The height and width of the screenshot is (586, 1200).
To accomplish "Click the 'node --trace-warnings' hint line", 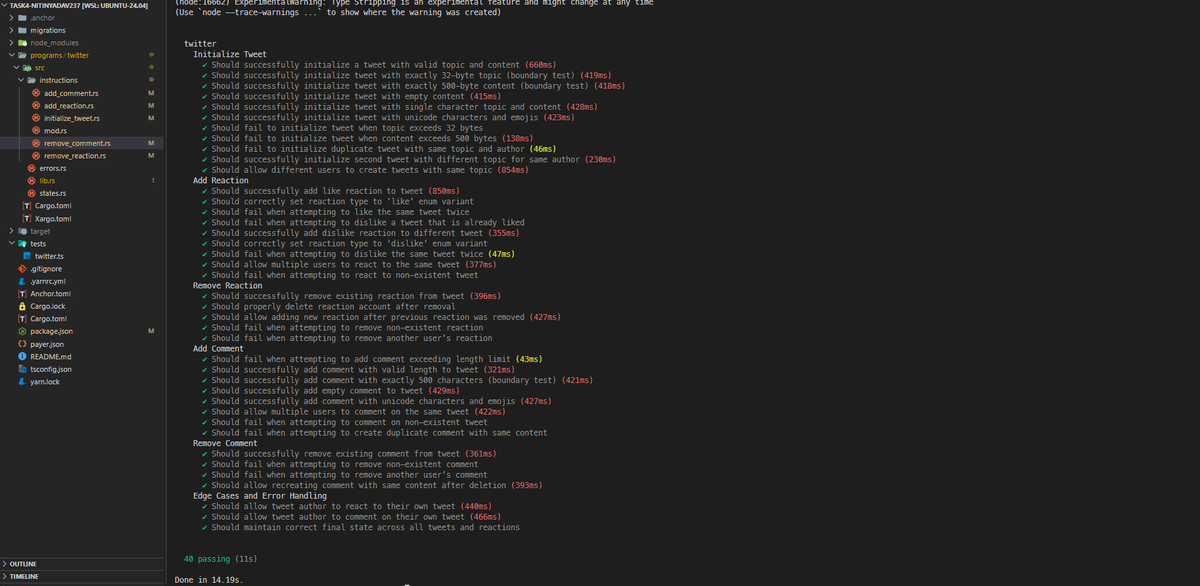I will (x=337, y=13).
